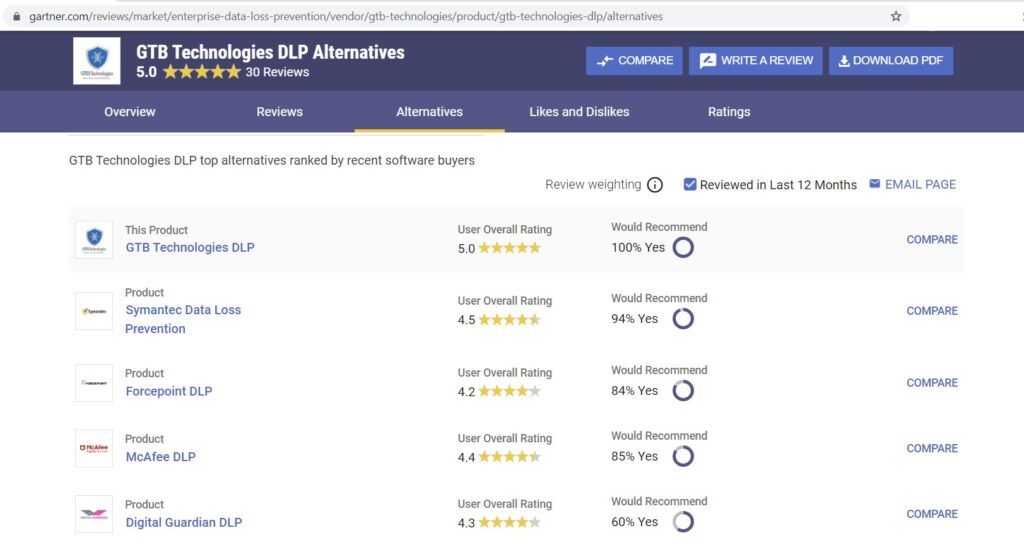Click the 84% Yes recommend ring
Viewport: 1024px width, 552px height.
pos(683,391)
